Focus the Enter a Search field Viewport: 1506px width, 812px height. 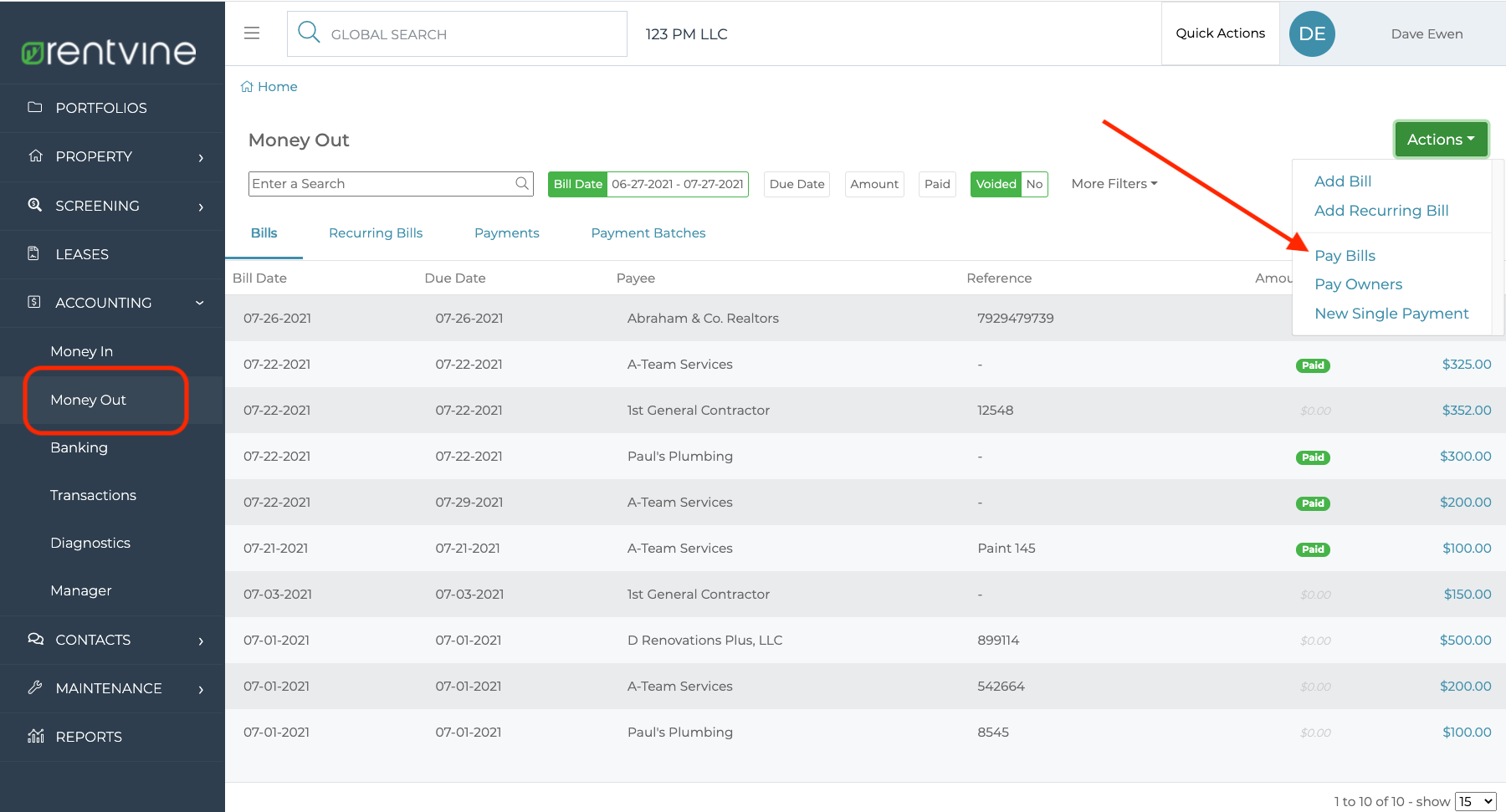pos(391,184)
